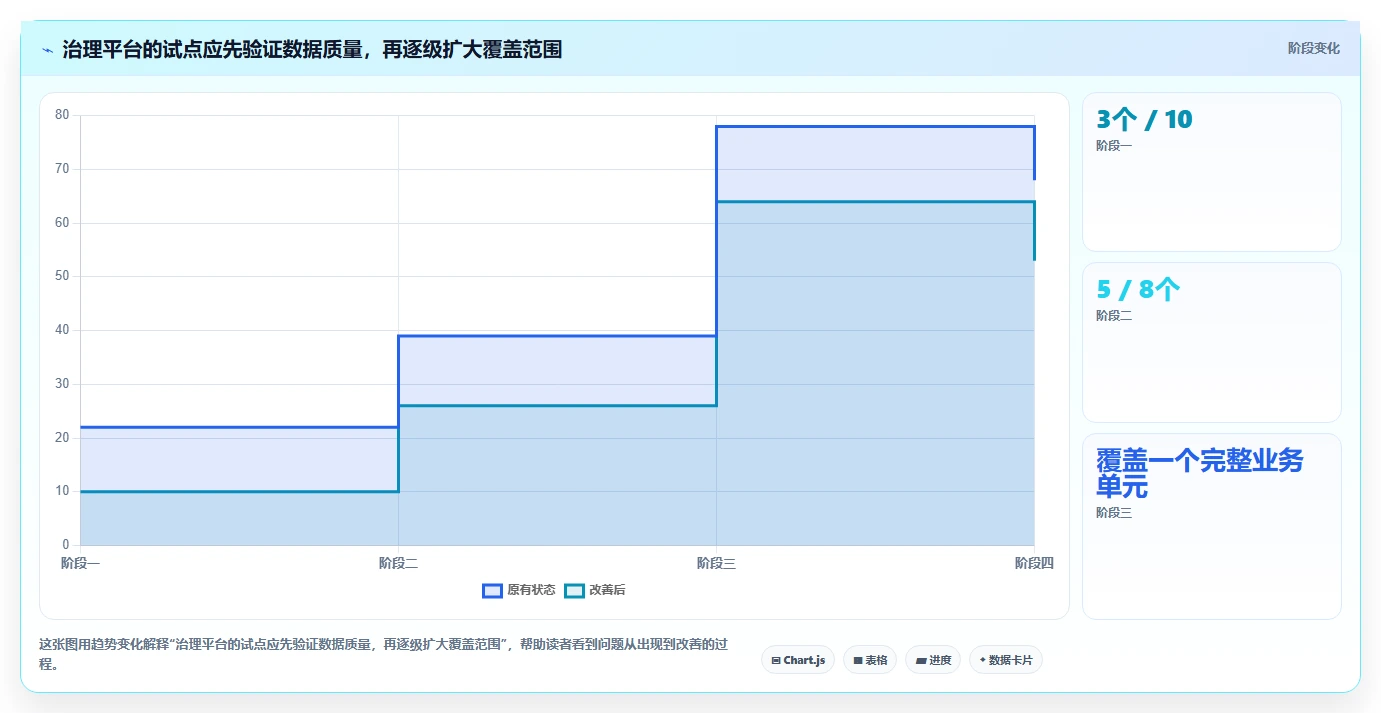Click the 阶段一 caption in first card

point(1114,146)
